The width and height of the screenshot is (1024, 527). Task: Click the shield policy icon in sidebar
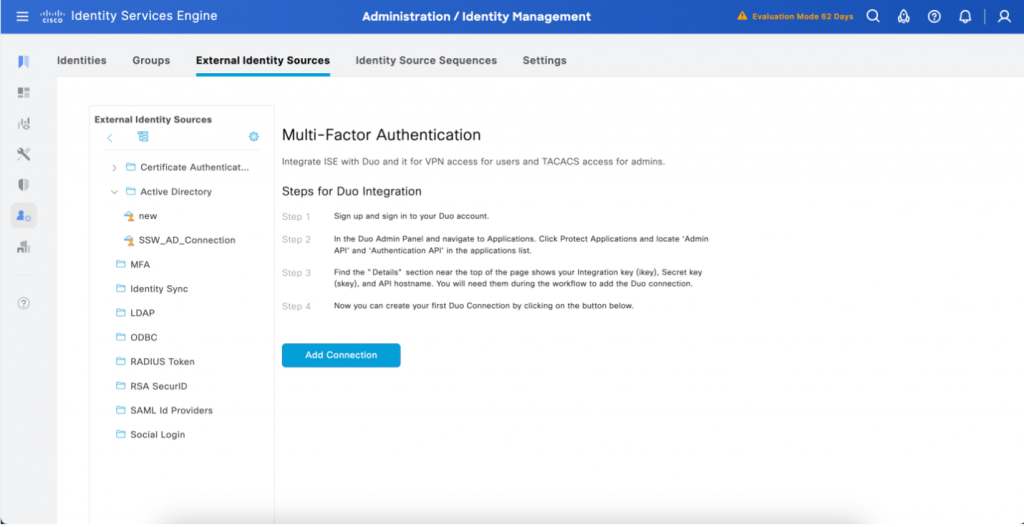(24, 185)
